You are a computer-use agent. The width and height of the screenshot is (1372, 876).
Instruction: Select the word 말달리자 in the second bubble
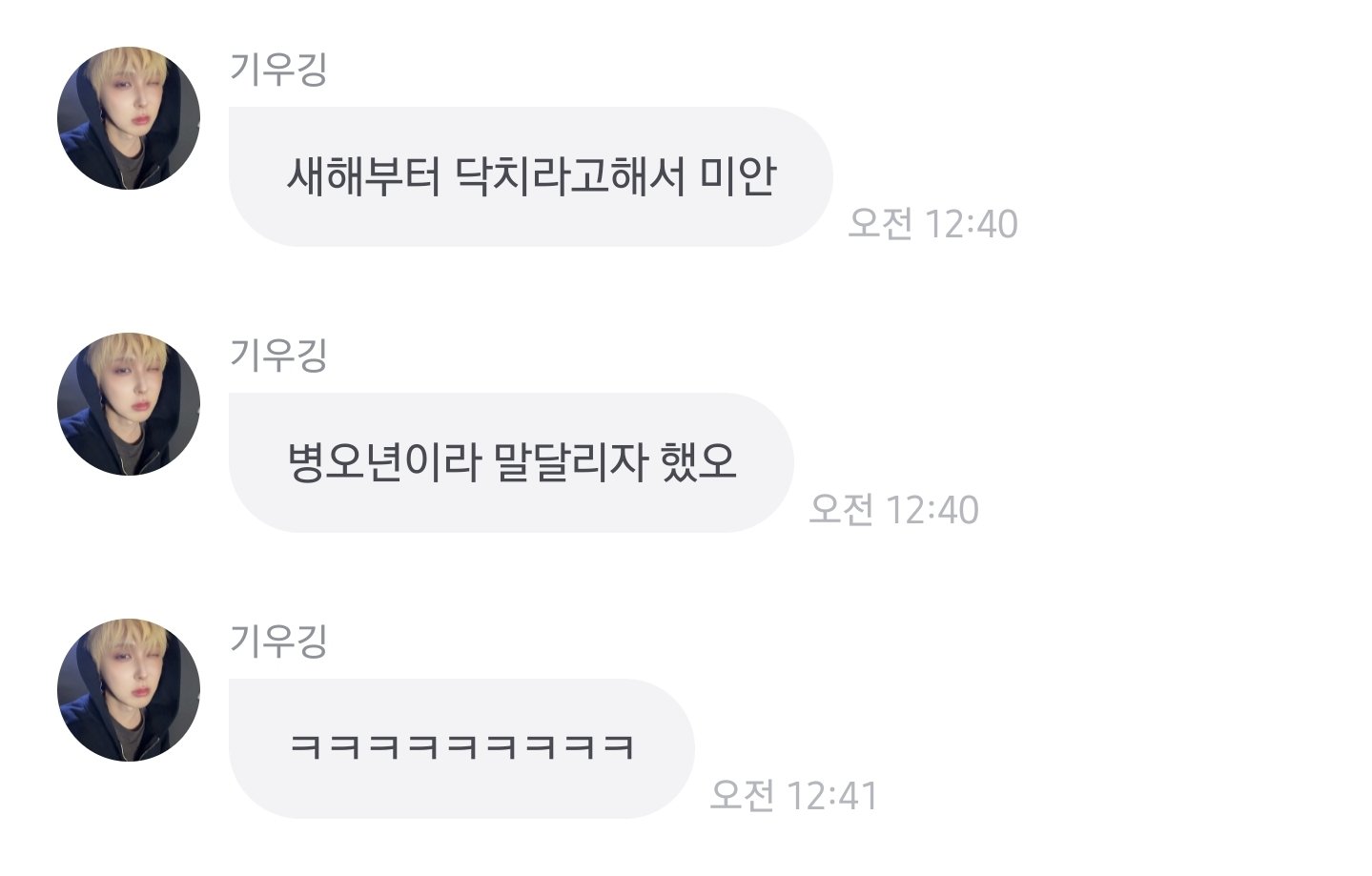point(569,462)
